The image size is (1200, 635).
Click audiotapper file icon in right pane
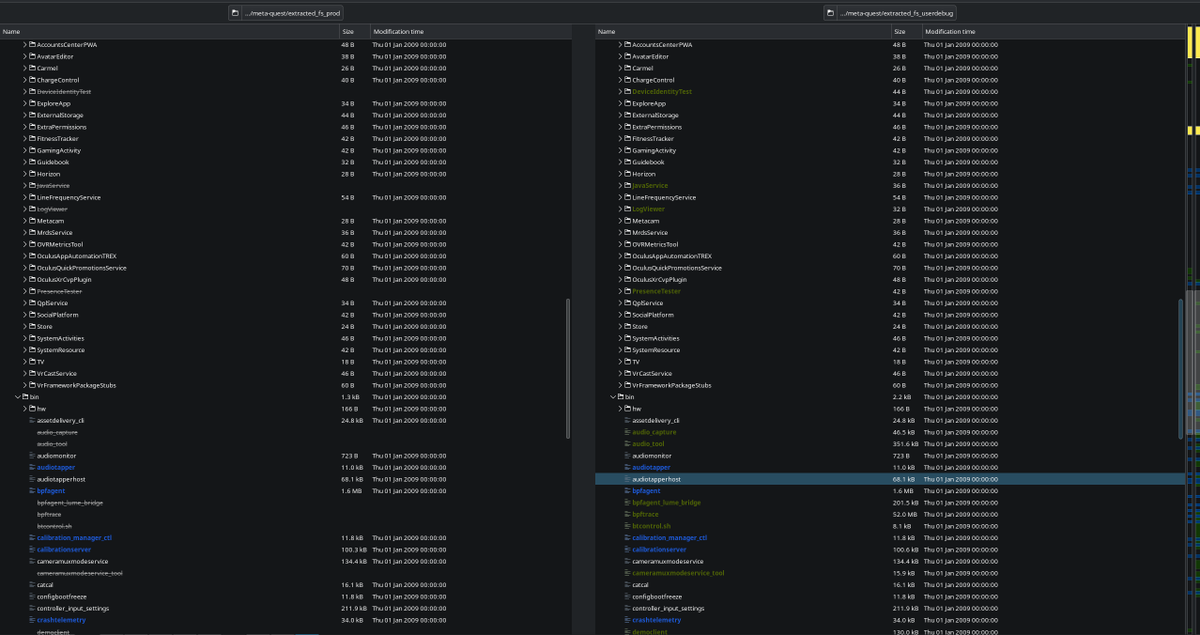628,468
